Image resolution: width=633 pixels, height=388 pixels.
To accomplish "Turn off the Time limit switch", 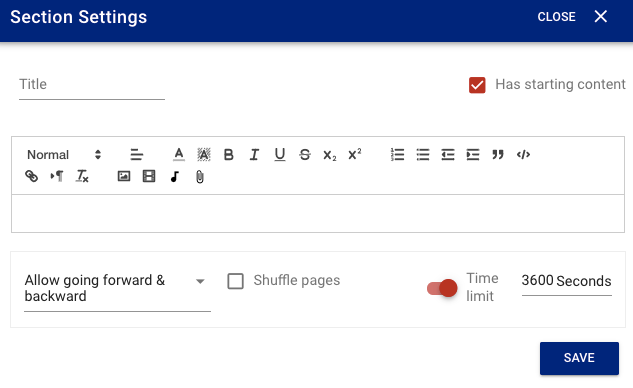I will [442, 288].
